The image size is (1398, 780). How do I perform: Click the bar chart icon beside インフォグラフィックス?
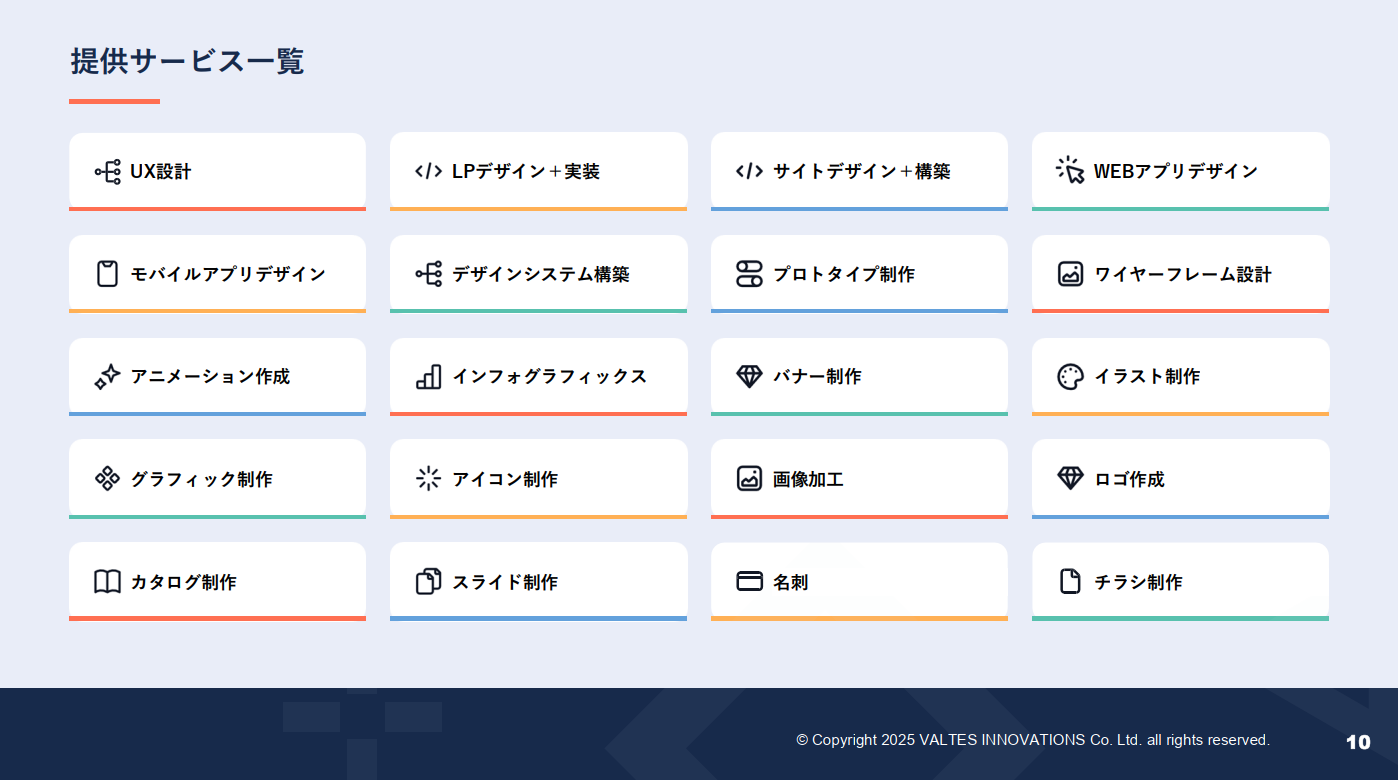point(428,377)
